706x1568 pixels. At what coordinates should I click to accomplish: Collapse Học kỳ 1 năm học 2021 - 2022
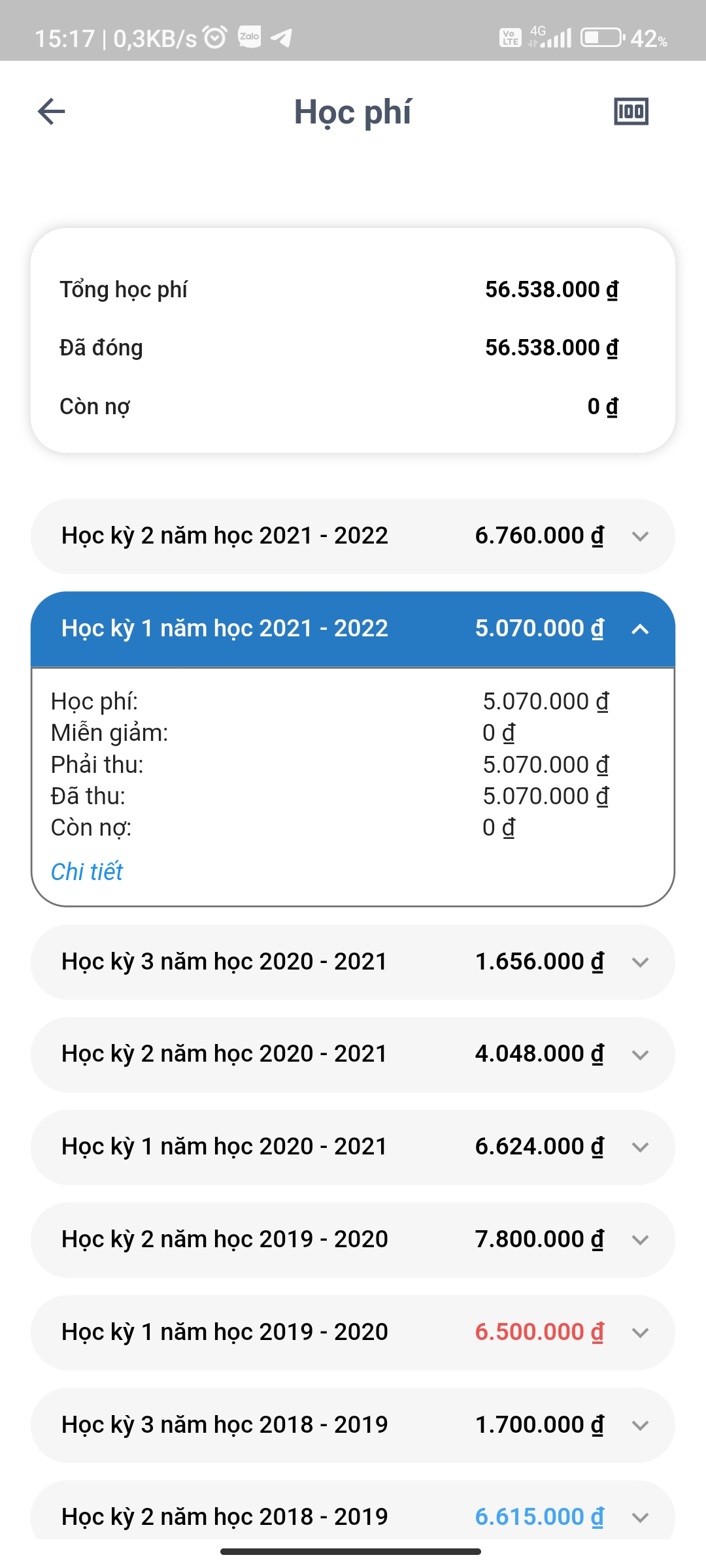(x=640, y=629)
